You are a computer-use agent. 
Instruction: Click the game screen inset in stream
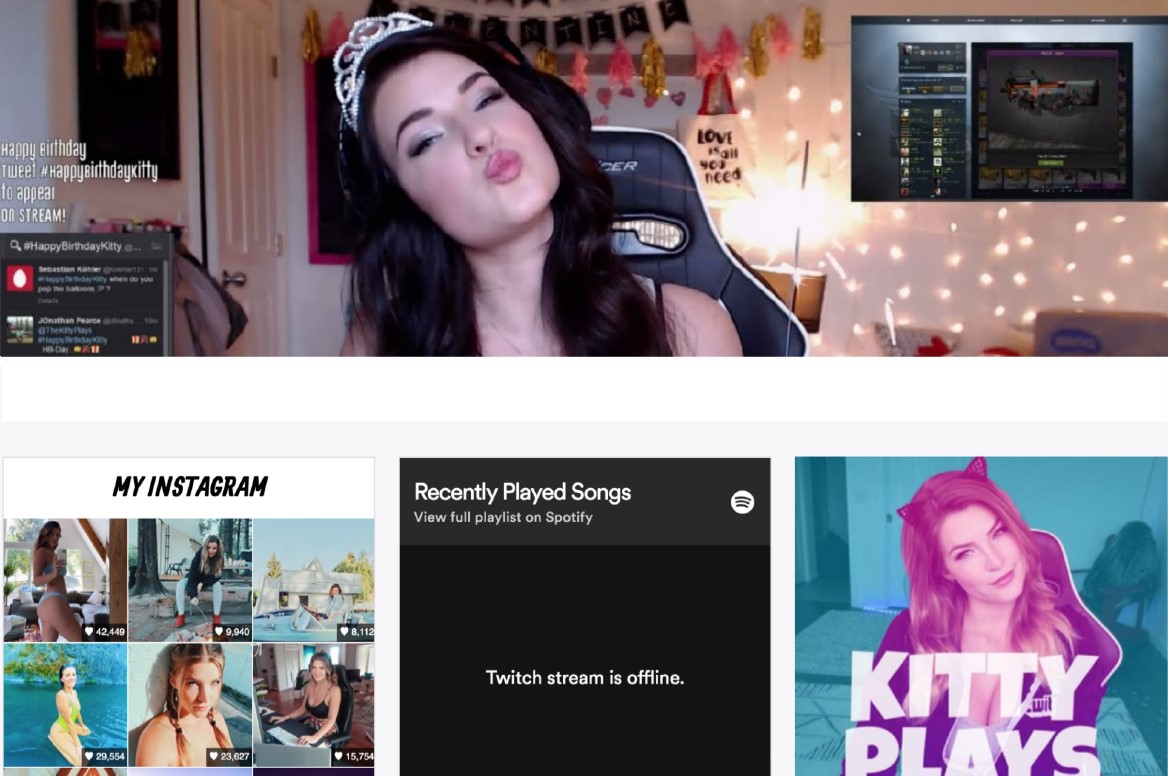[1009, 109]
